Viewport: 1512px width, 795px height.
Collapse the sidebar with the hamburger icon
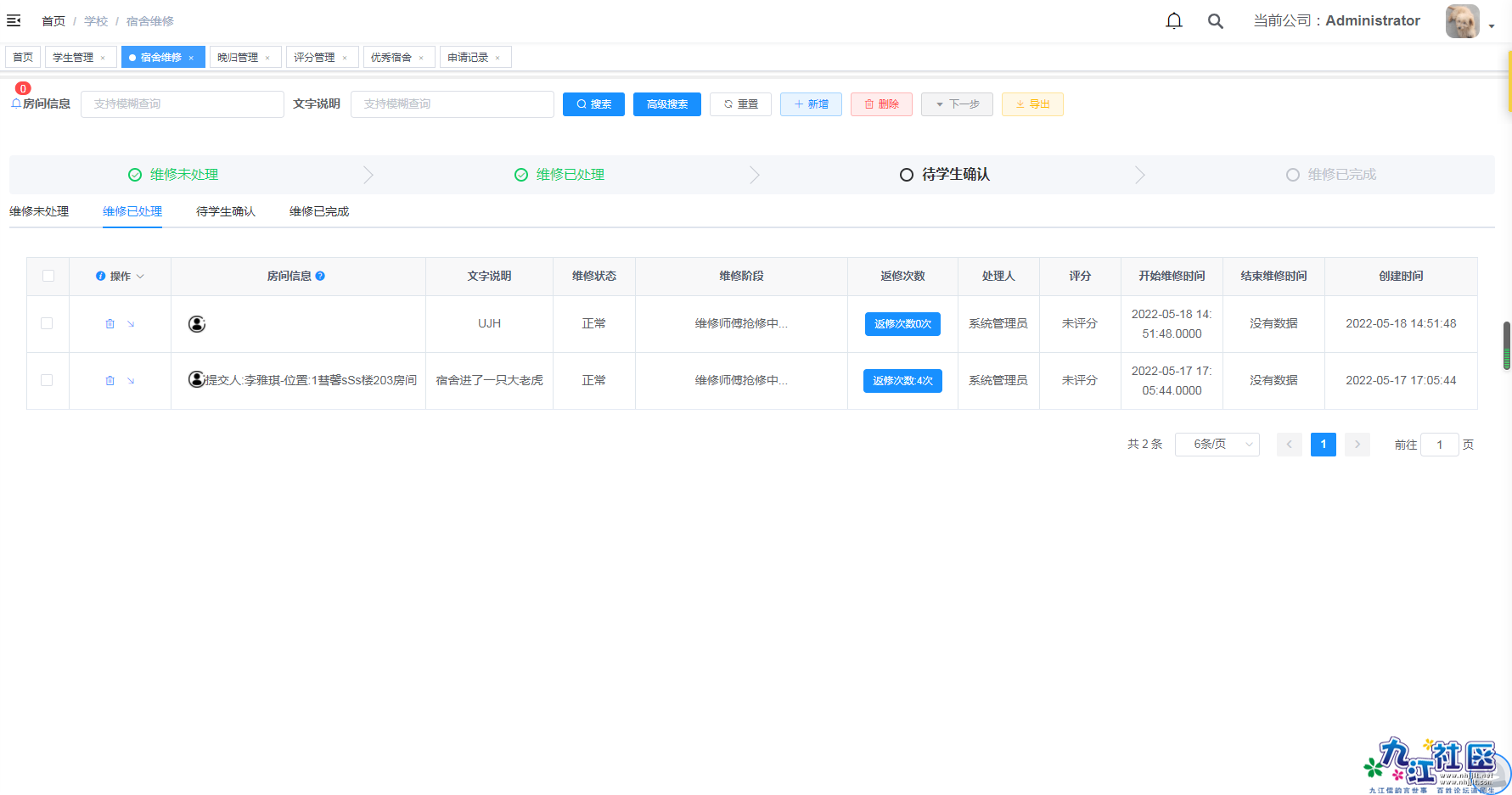[14, 20]
